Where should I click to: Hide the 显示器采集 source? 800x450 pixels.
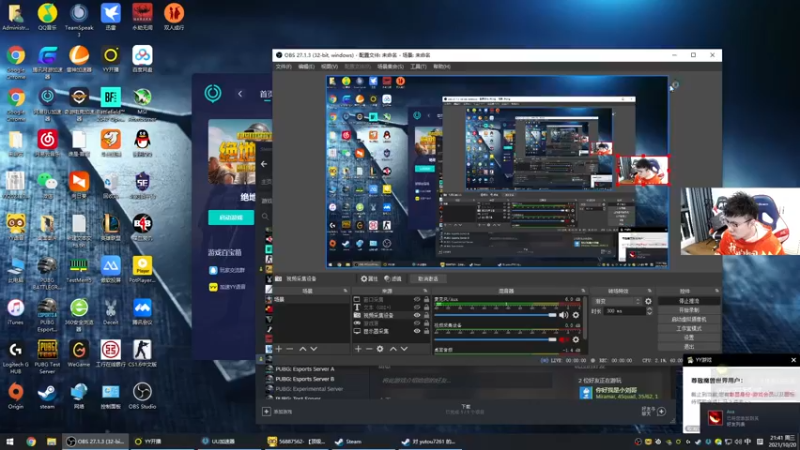[x=417, y=331]
